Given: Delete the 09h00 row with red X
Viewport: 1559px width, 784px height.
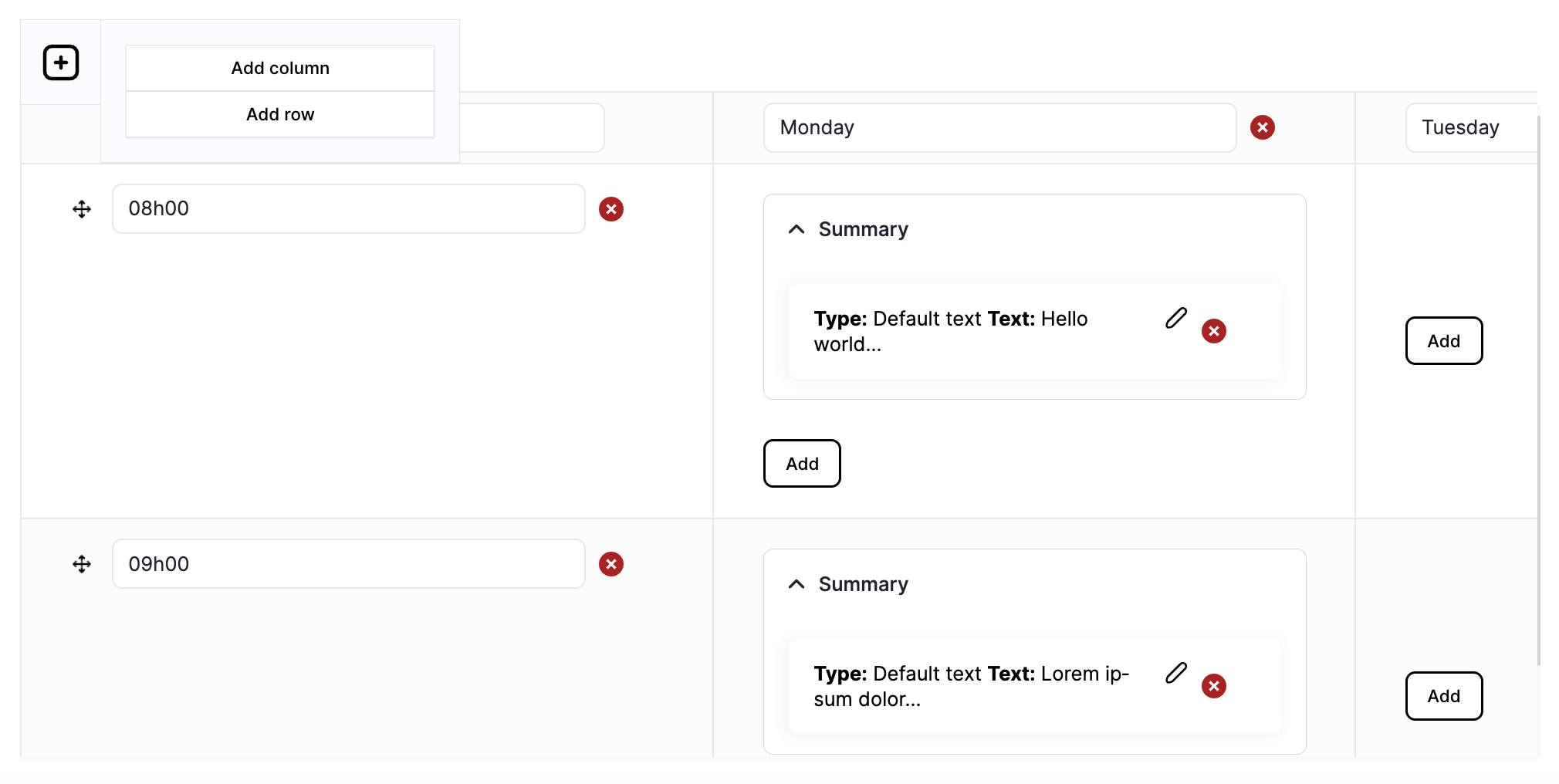Looking at the screenshot, I should [x=611, y=564].
